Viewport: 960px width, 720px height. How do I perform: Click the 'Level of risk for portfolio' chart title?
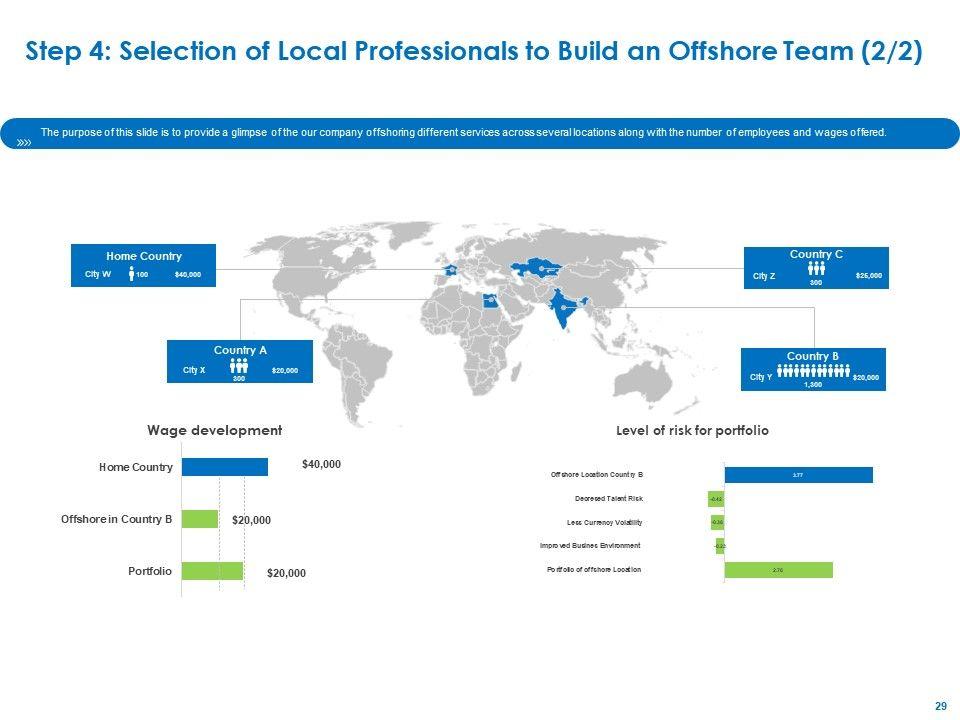692,430
